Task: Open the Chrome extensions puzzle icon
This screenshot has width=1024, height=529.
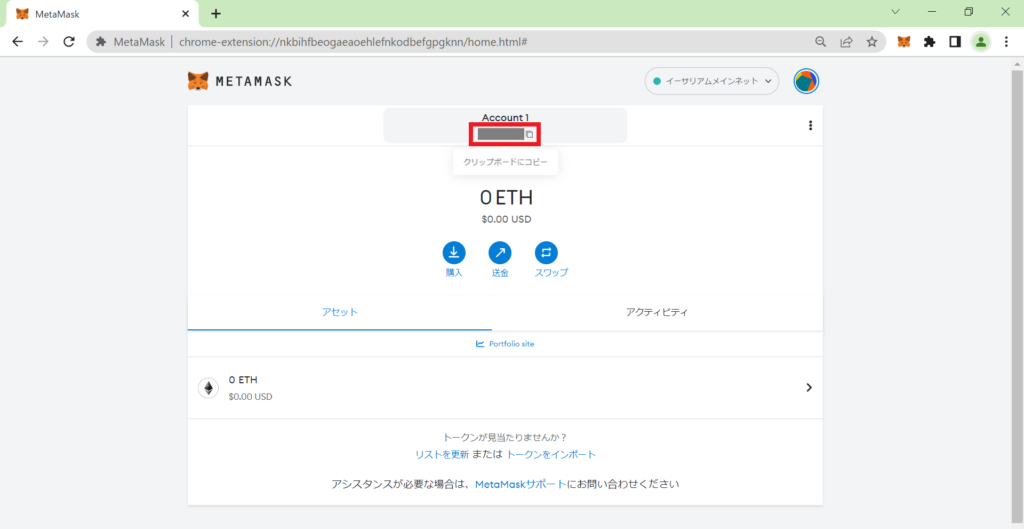Action: (x=929, y=42)
